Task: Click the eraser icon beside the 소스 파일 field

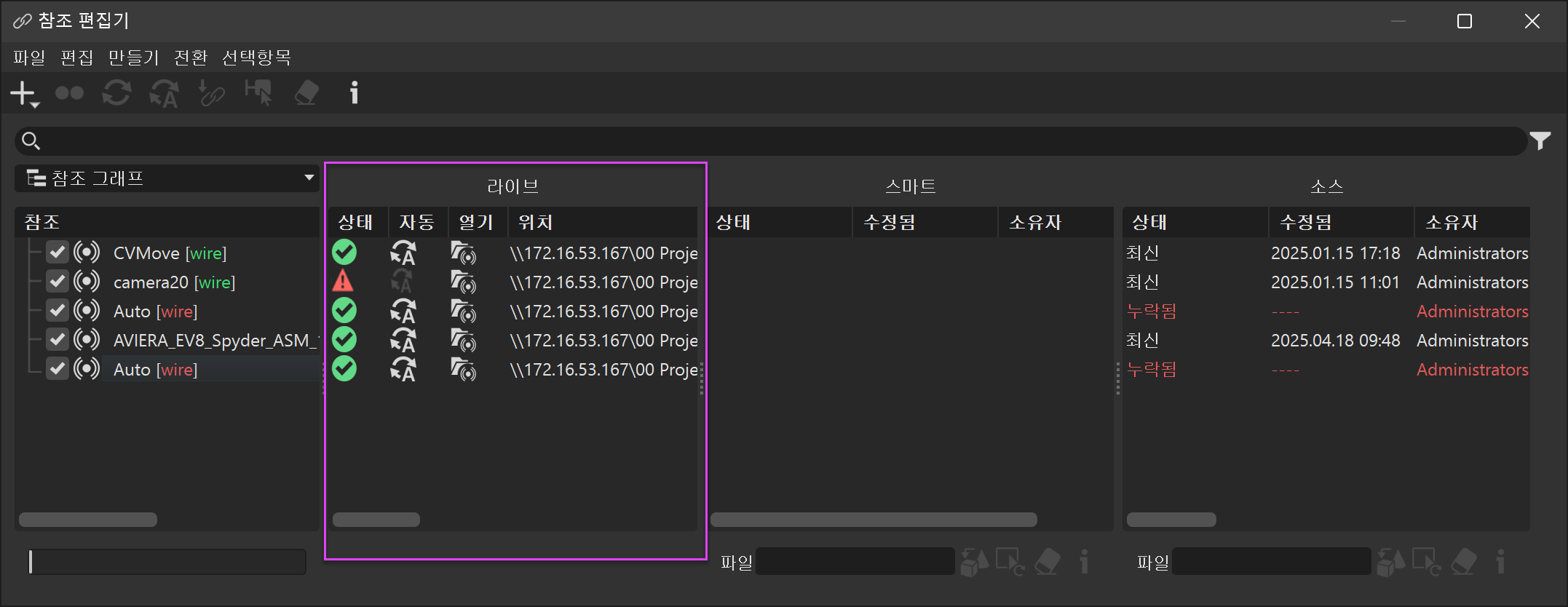Action: click(x=1464, y=562)
